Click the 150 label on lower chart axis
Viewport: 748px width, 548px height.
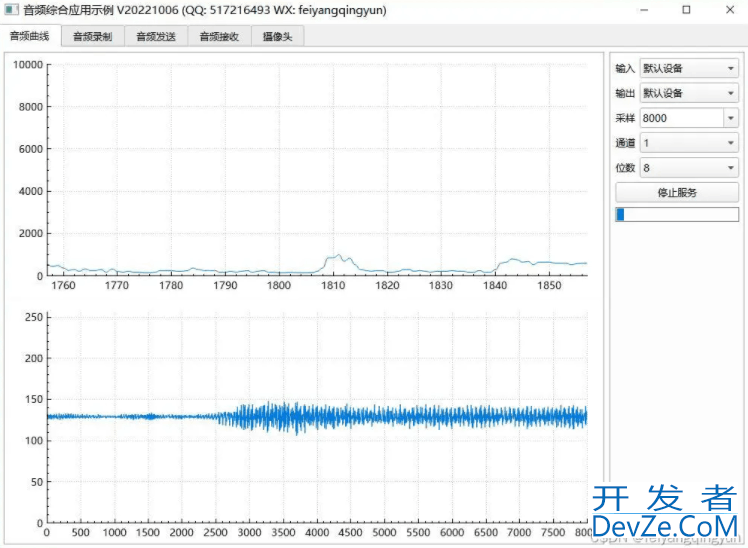(34, 399)
